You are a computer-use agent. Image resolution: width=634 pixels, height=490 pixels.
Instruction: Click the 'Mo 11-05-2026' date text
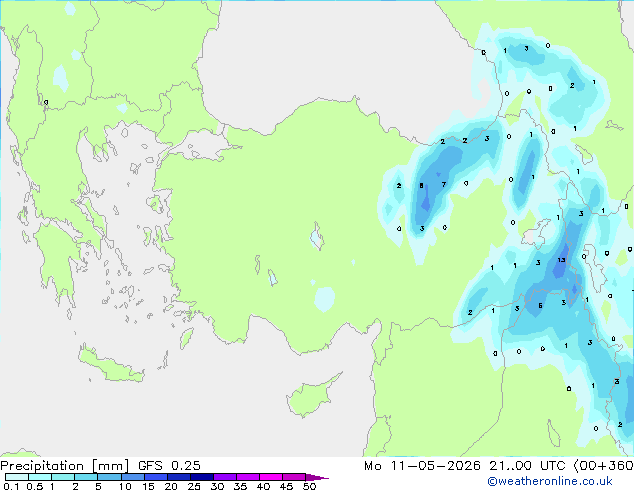[422, 466]
